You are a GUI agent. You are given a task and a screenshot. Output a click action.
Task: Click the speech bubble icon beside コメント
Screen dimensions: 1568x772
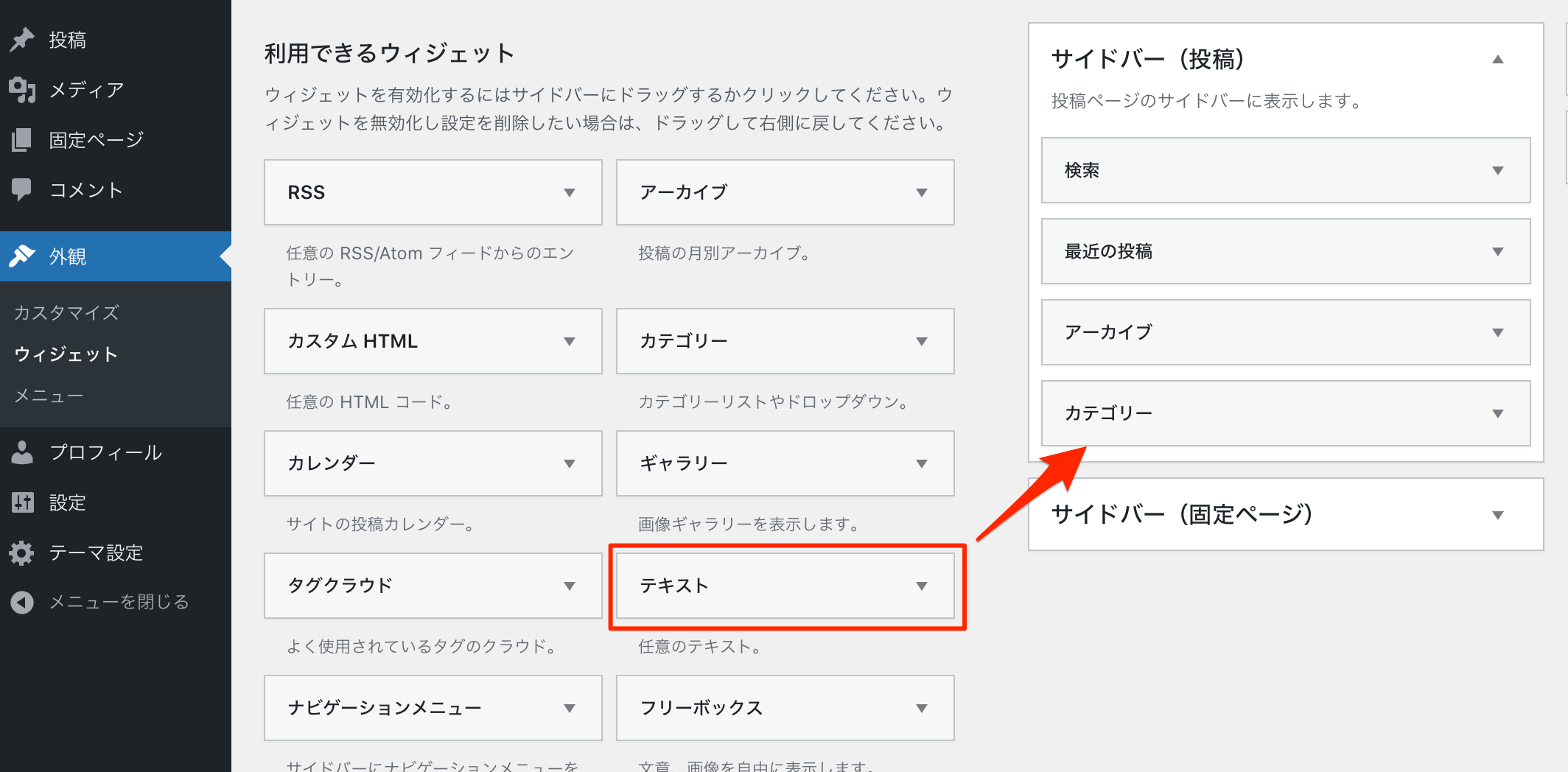coord(22,190)
